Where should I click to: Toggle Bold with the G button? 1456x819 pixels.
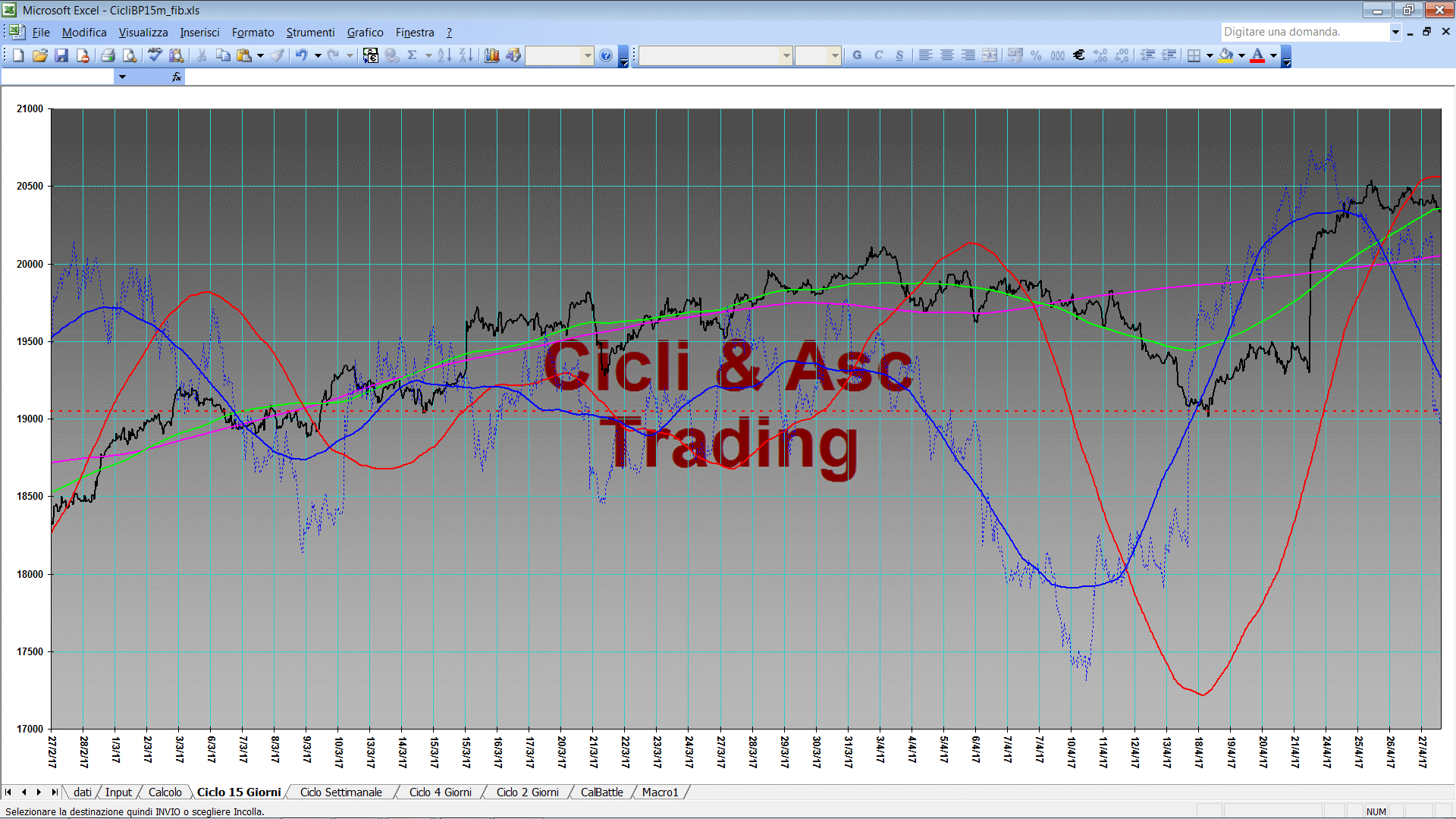tap(858, 55)
